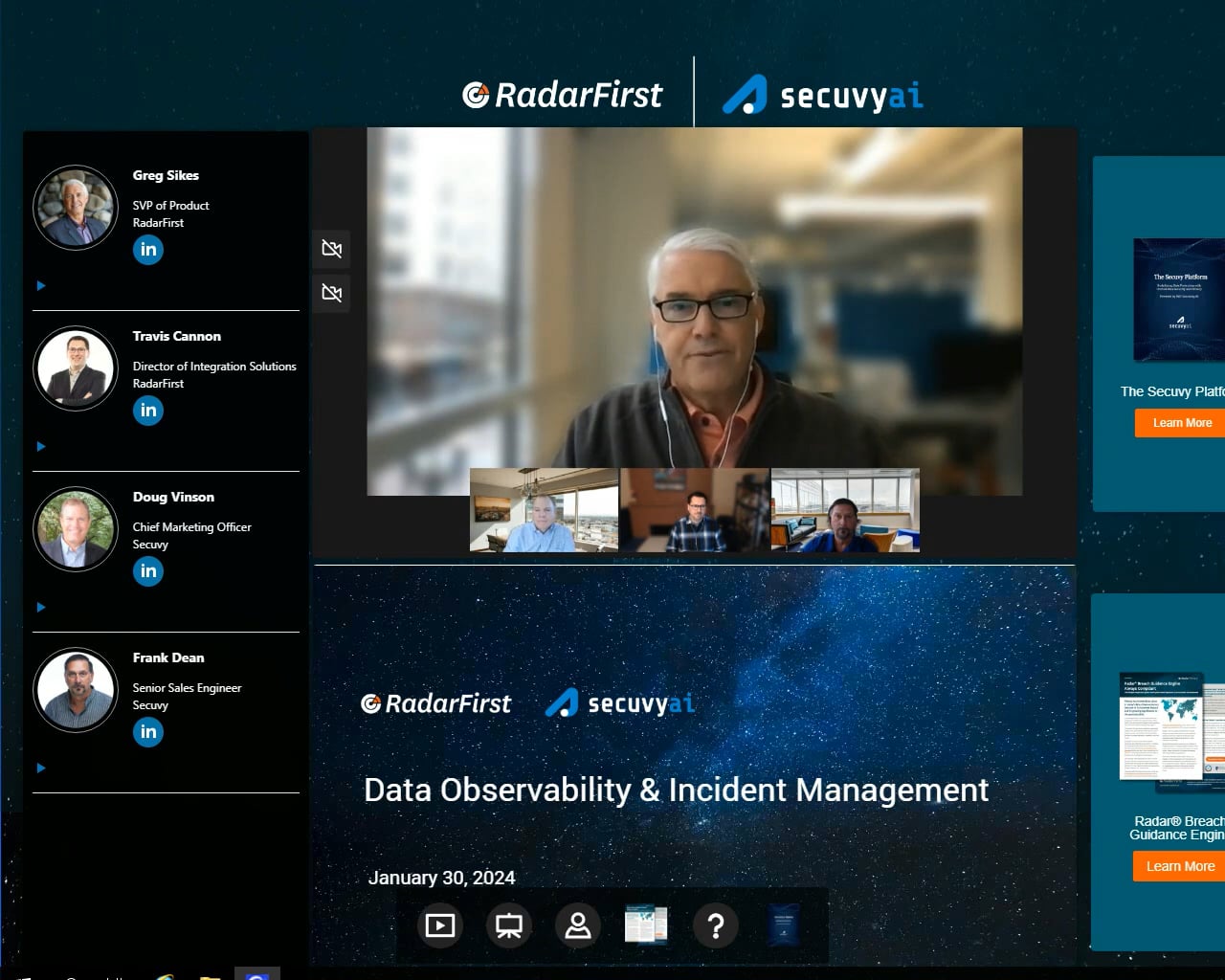Click 'The Secuvy Platform' resource title text

pyautogui.click(x=1172, y=391)
